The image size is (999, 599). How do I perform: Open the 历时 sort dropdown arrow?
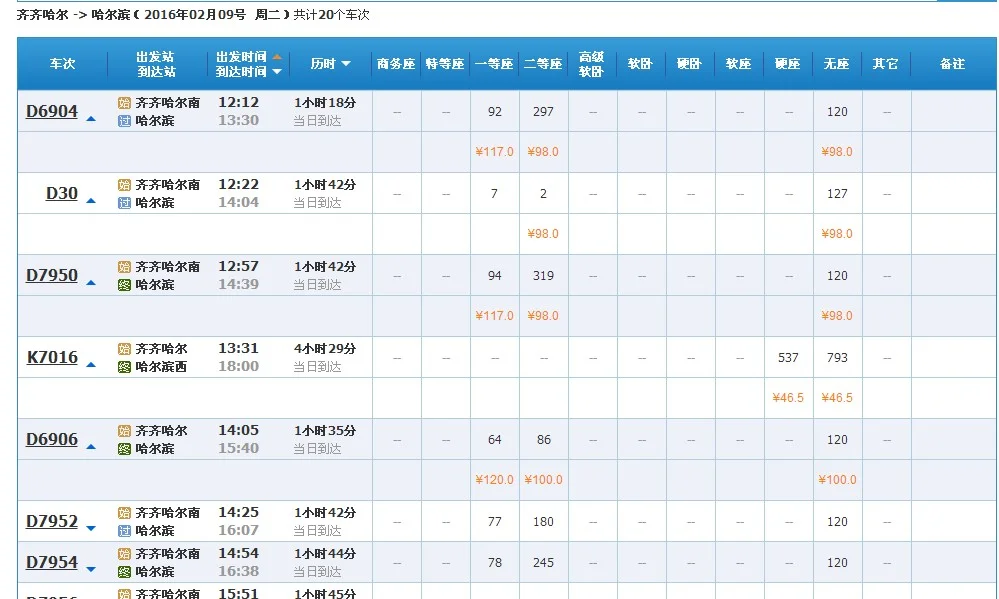346,64
